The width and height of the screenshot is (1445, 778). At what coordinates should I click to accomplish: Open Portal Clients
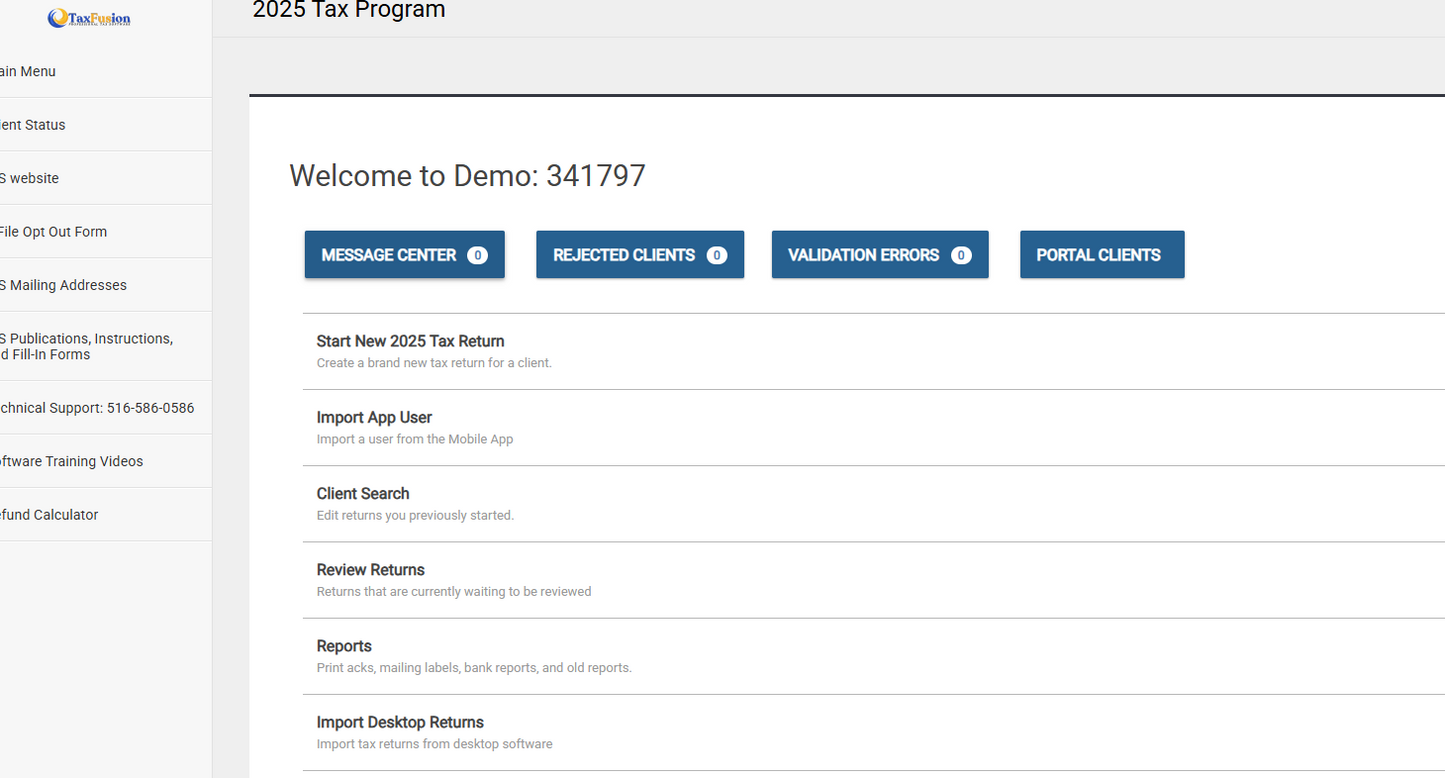(1102, 255)
